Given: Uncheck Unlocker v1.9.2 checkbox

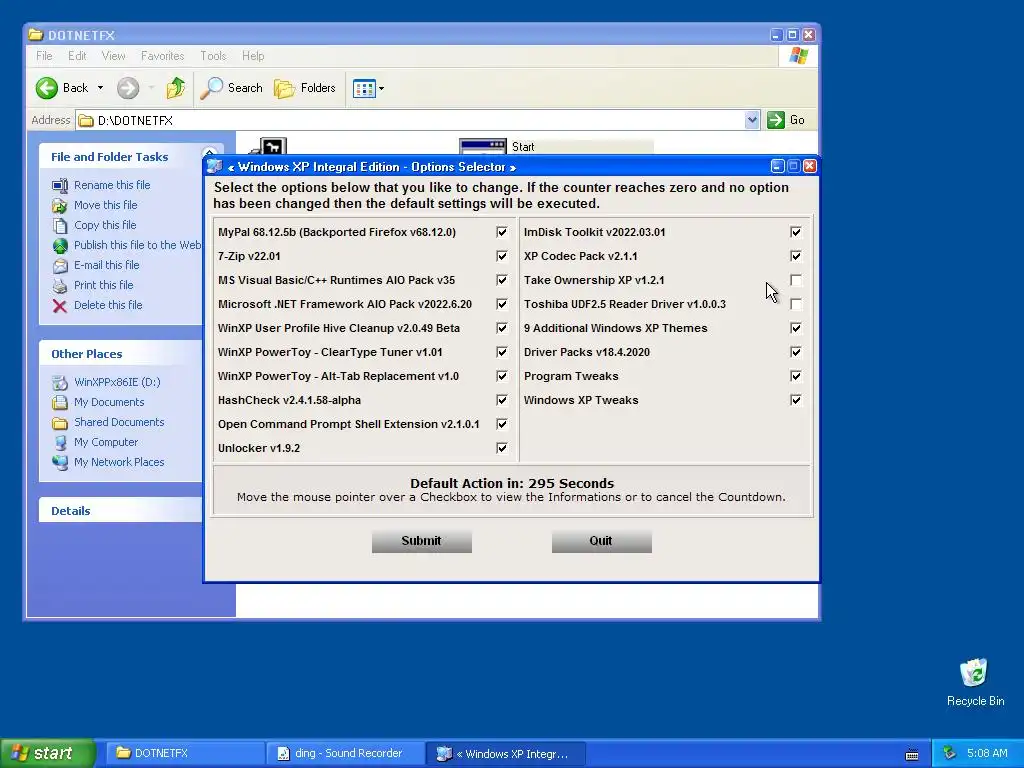Looking at the screenshot, I should pyautogui.click(x=502, y=448).
